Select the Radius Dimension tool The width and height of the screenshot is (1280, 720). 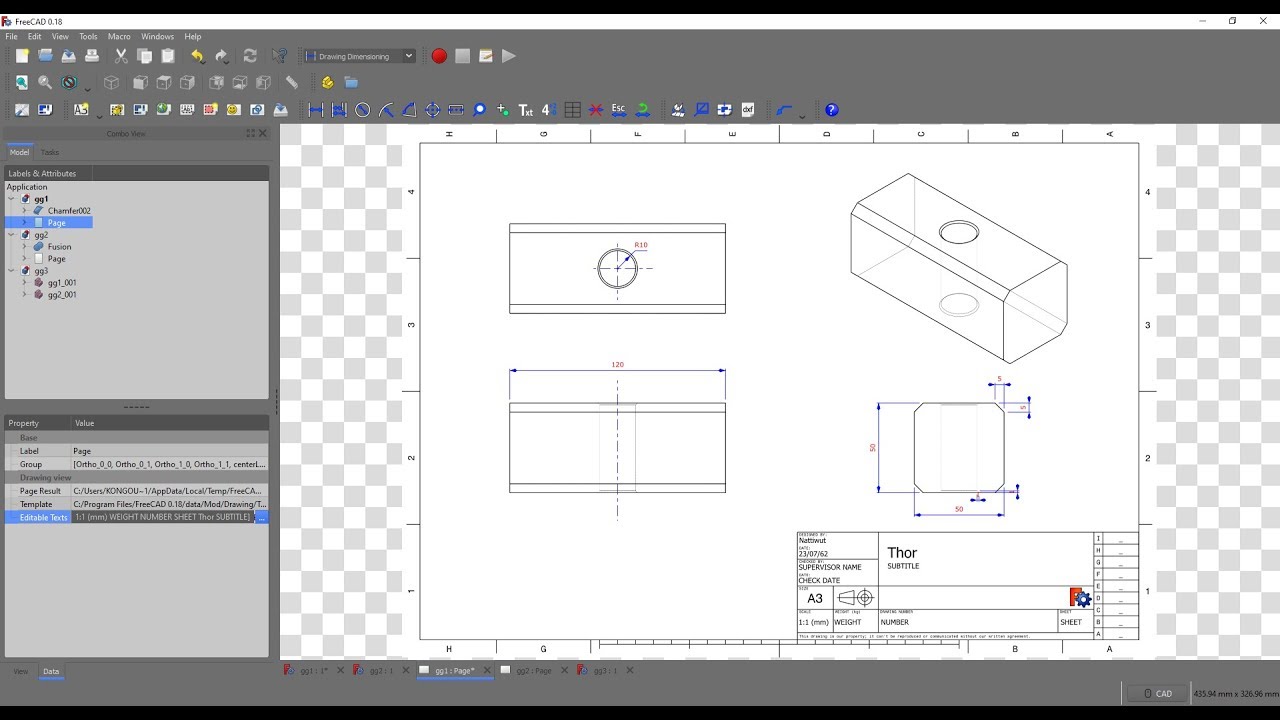pyautogui.click(x=386, y=110)
